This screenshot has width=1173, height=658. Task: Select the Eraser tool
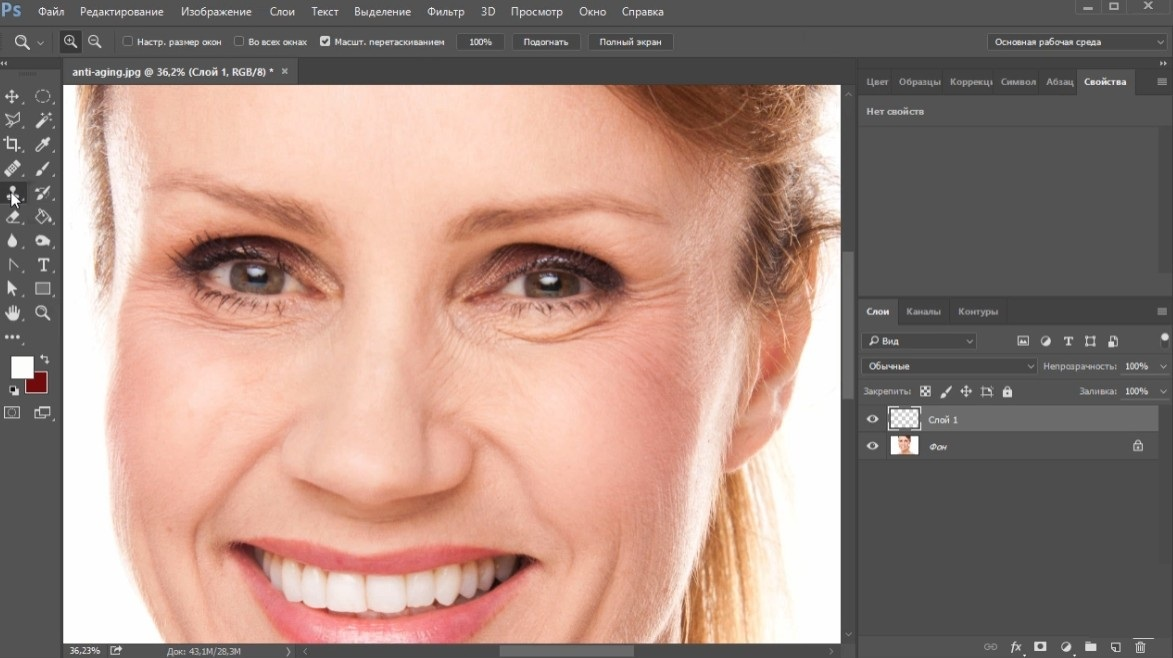(12, 217)
